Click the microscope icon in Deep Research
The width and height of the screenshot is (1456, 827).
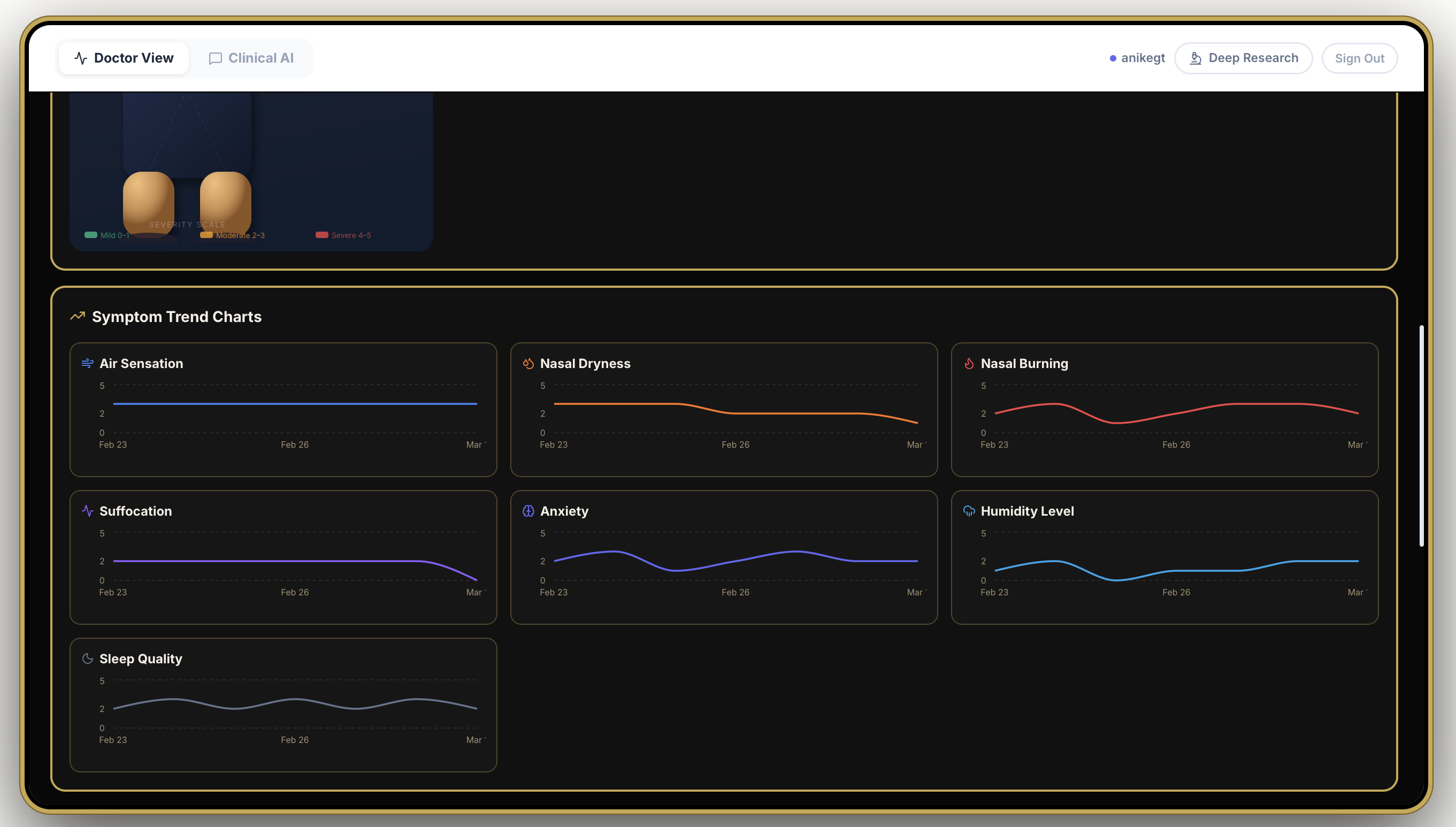tap(1196, 58)
